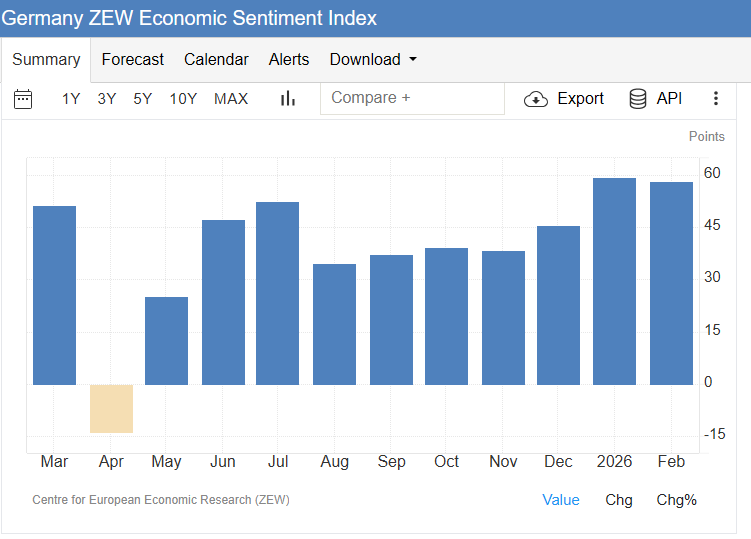
Task: Select the 5Y time range
Action: (143, 98)
